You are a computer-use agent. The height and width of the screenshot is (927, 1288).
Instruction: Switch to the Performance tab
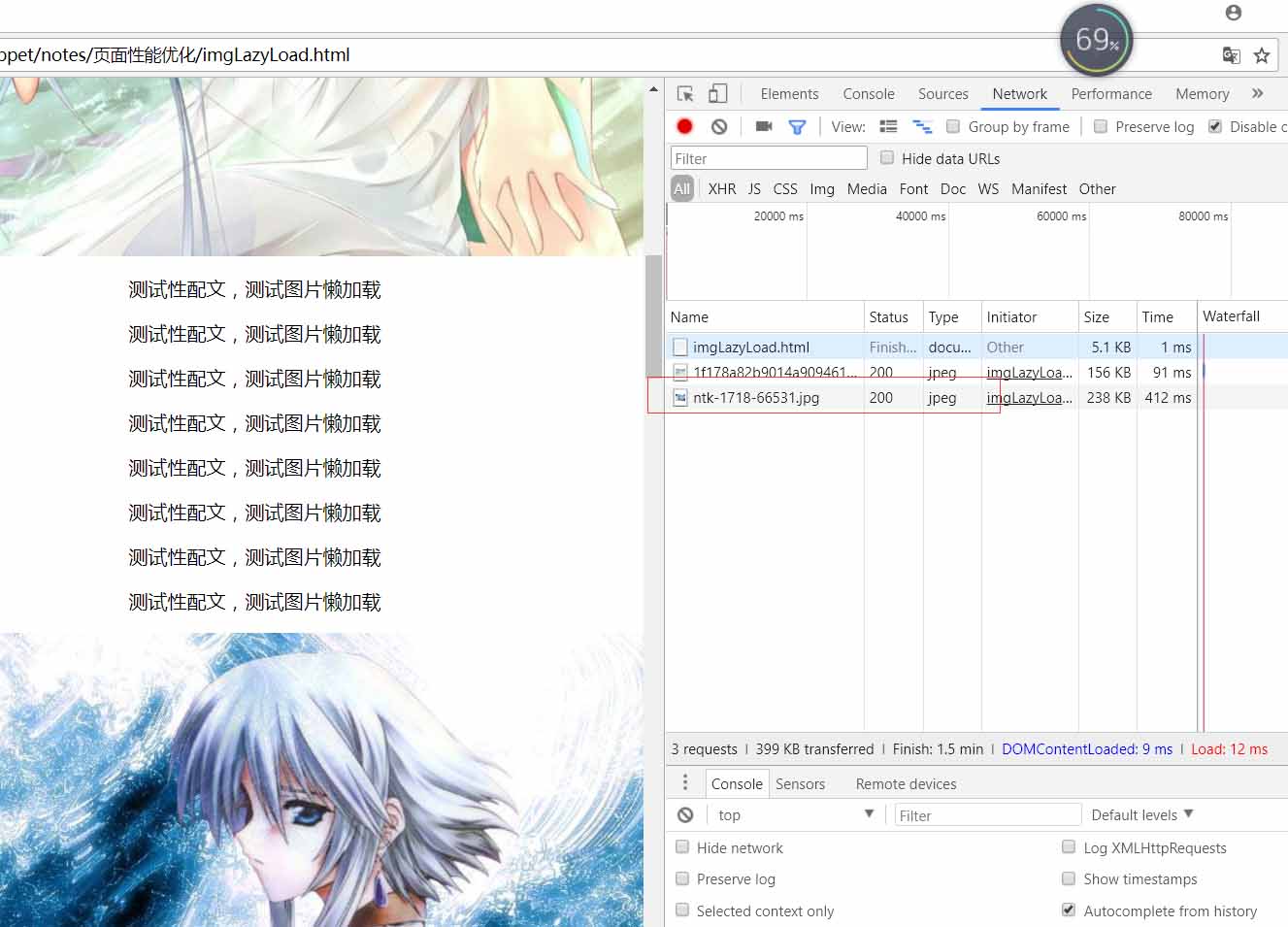[1111, 94]
